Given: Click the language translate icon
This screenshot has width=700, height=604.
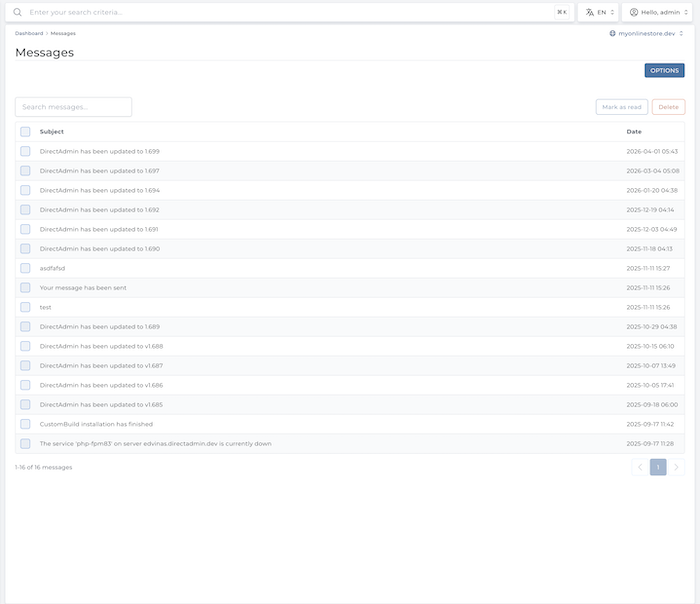Looking at the screenshot, I should coord(590,12).
